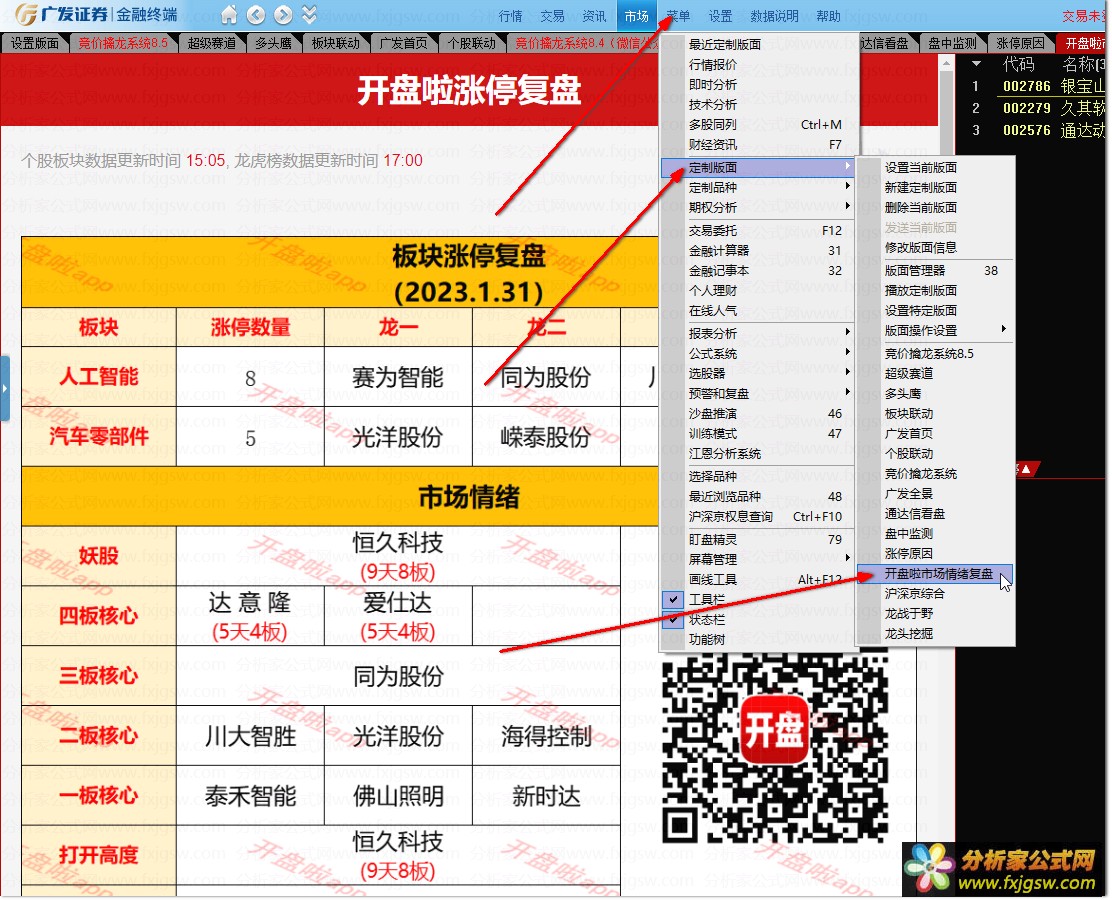1112x900 pixels.
Task: Open the 设置 top menu
Action: click(721, 16)
